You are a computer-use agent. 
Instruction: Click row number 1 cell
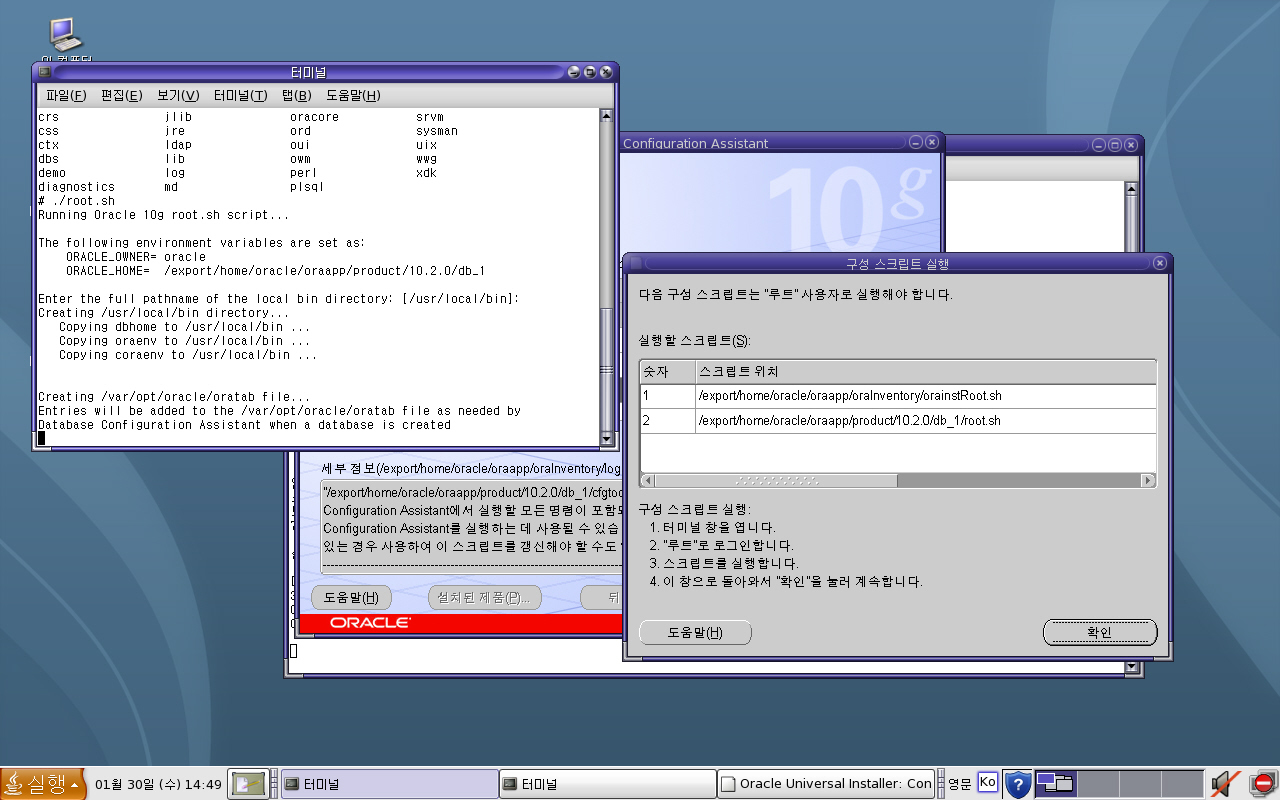(668, 396)
